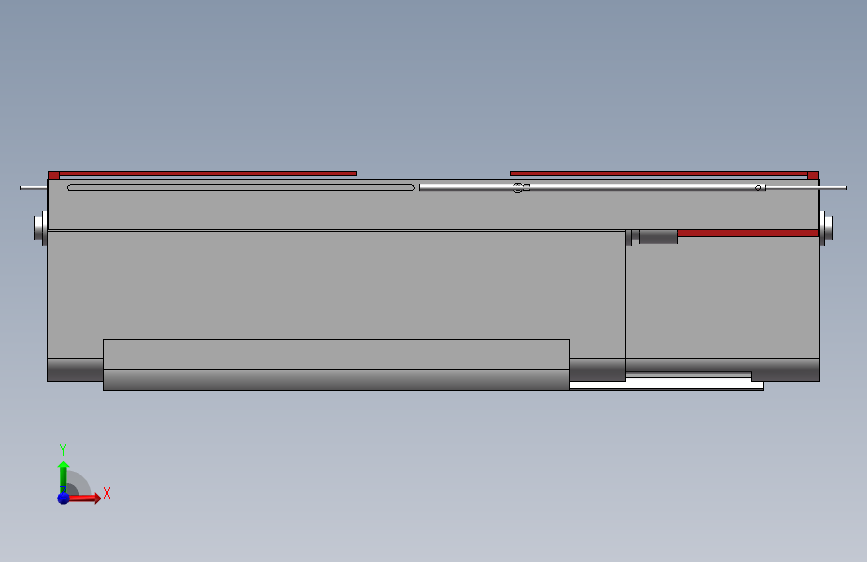Select the dark gray block beside middle red strip
The width and height of the screenshot is (867, 562).
coord(659,237)
